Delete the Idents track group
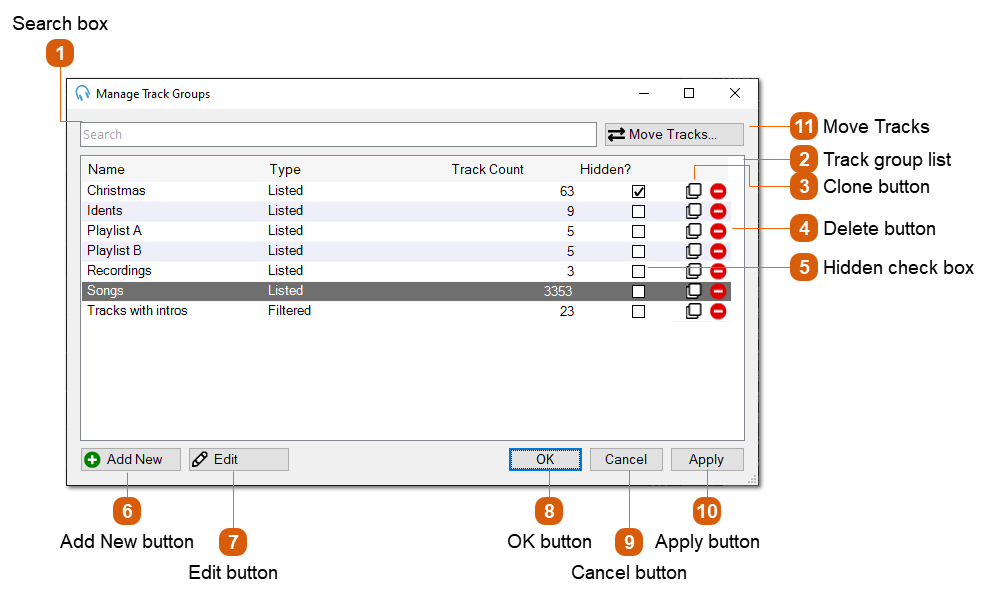The width and height of the screenshot is (990, 599). pos(718,210)
